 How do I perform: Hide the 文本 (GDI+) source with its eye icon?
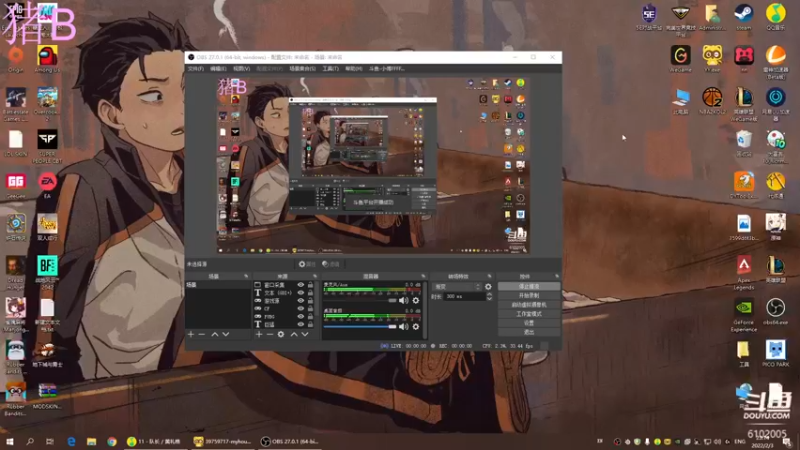[x=301, y=293]
